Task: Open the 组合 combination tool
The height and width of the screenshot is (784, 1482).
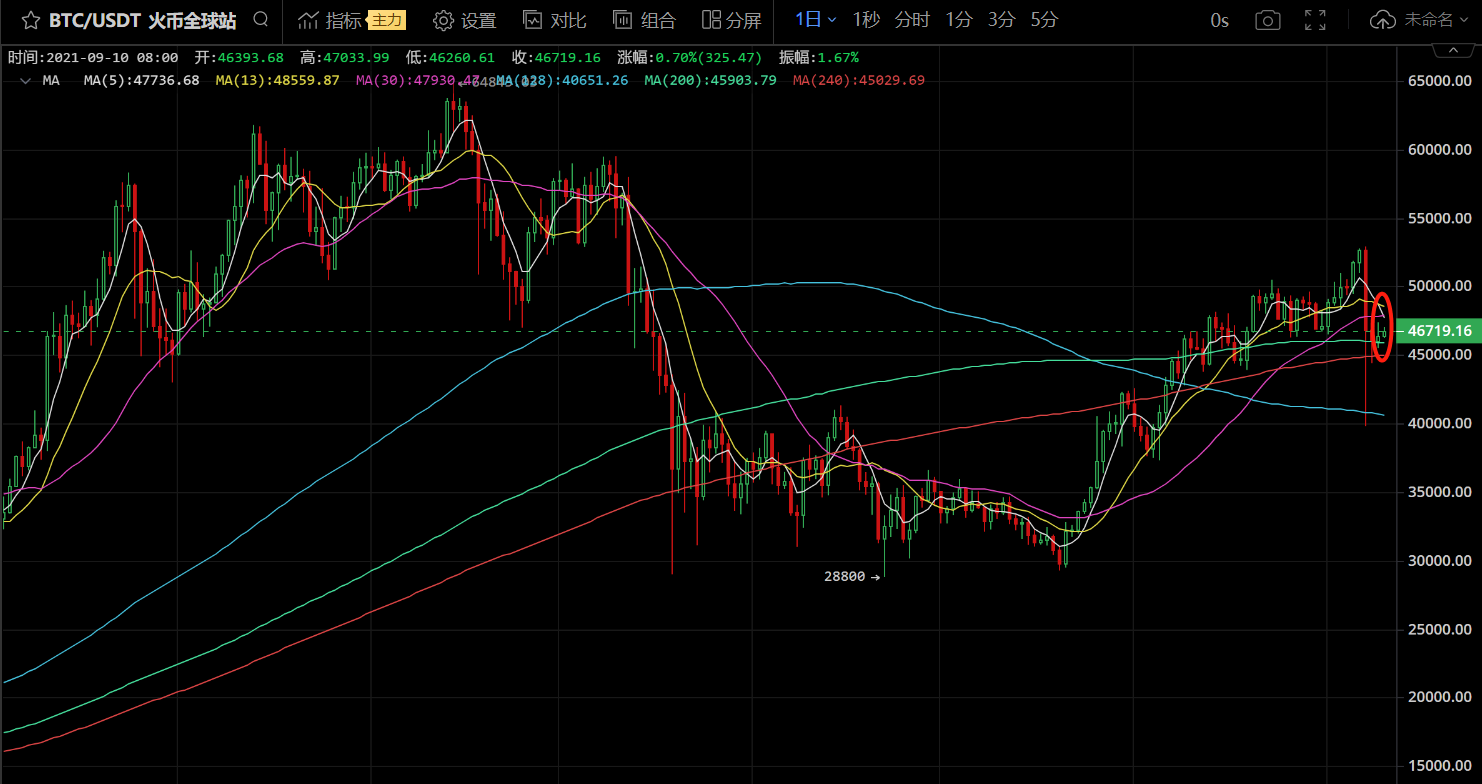Action: (644, 20)
